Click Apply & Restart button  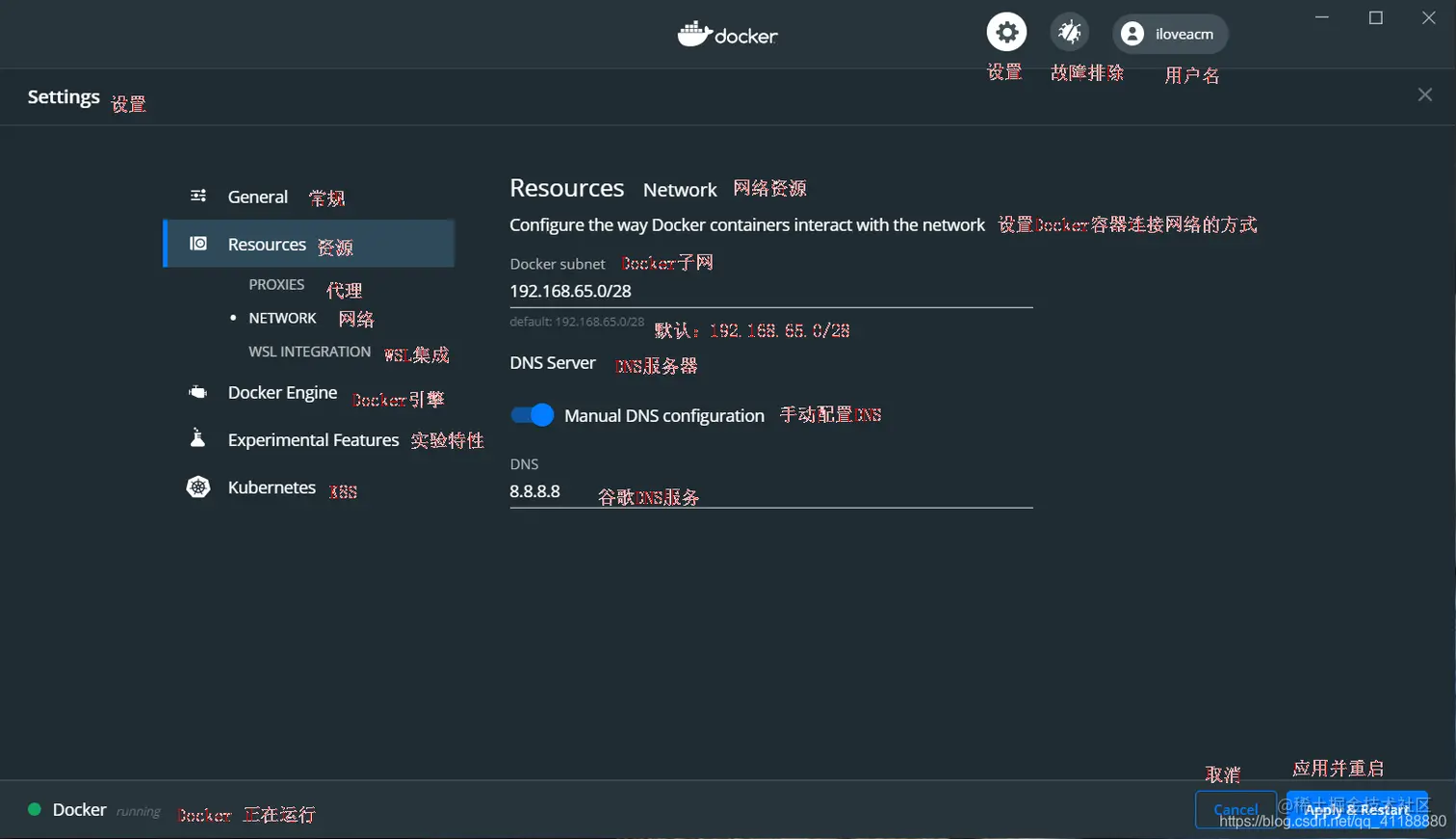coord(1357,809)
